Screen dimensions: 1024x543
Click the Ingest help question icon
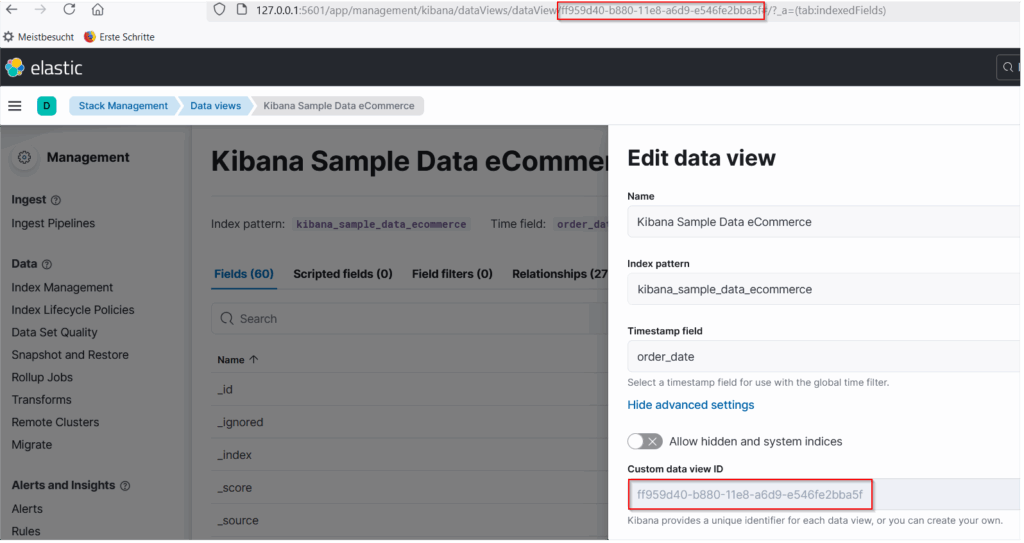pyautogui.click(x=56, y=201)
